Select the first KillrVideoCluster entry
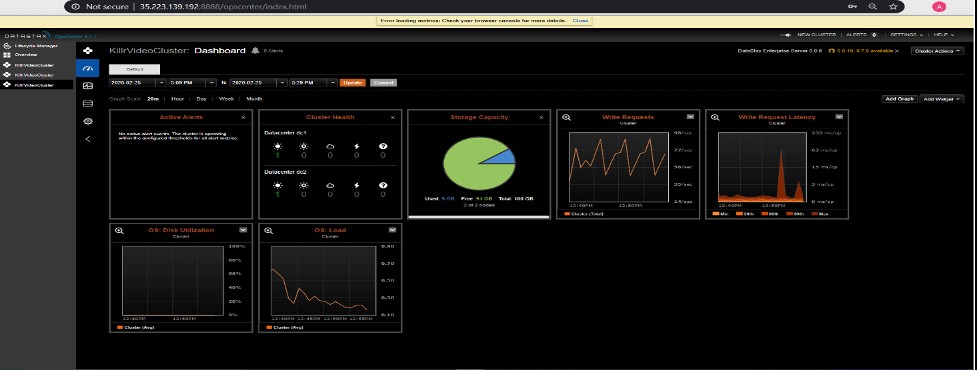 34,65
